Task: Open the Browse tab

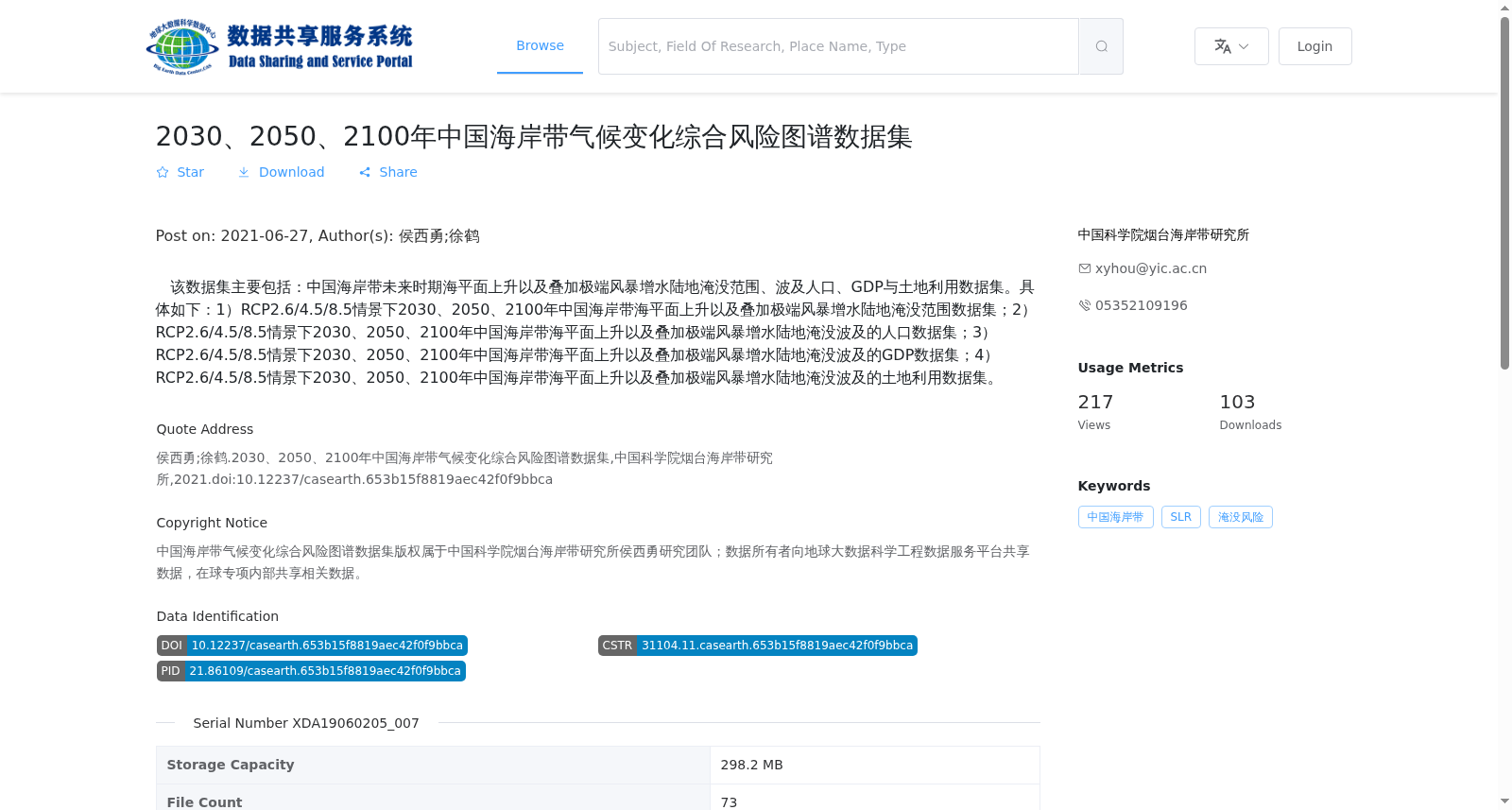Action: coord(540,45)
